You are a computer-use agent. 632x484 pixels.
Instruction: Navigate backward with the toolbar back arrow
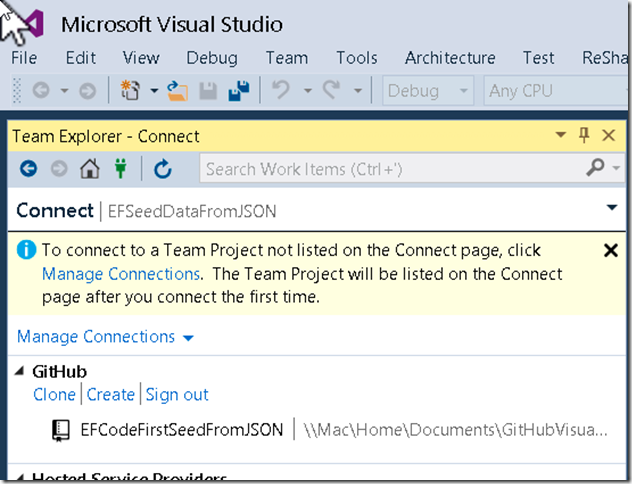pyautogui.click(x=41, y=90)
